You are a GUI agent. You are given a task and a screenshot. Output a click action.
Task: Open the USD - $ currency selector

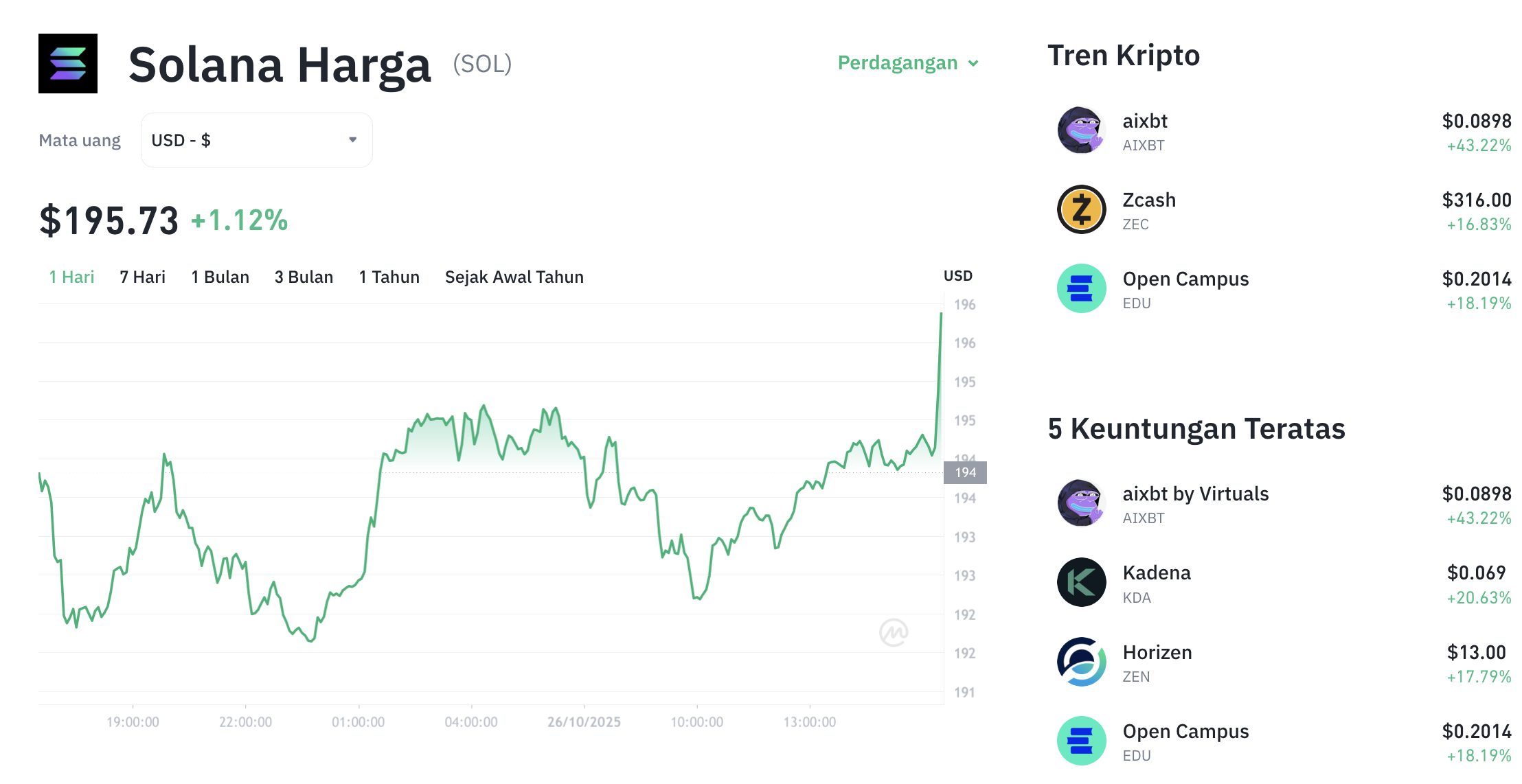point(256,140)
